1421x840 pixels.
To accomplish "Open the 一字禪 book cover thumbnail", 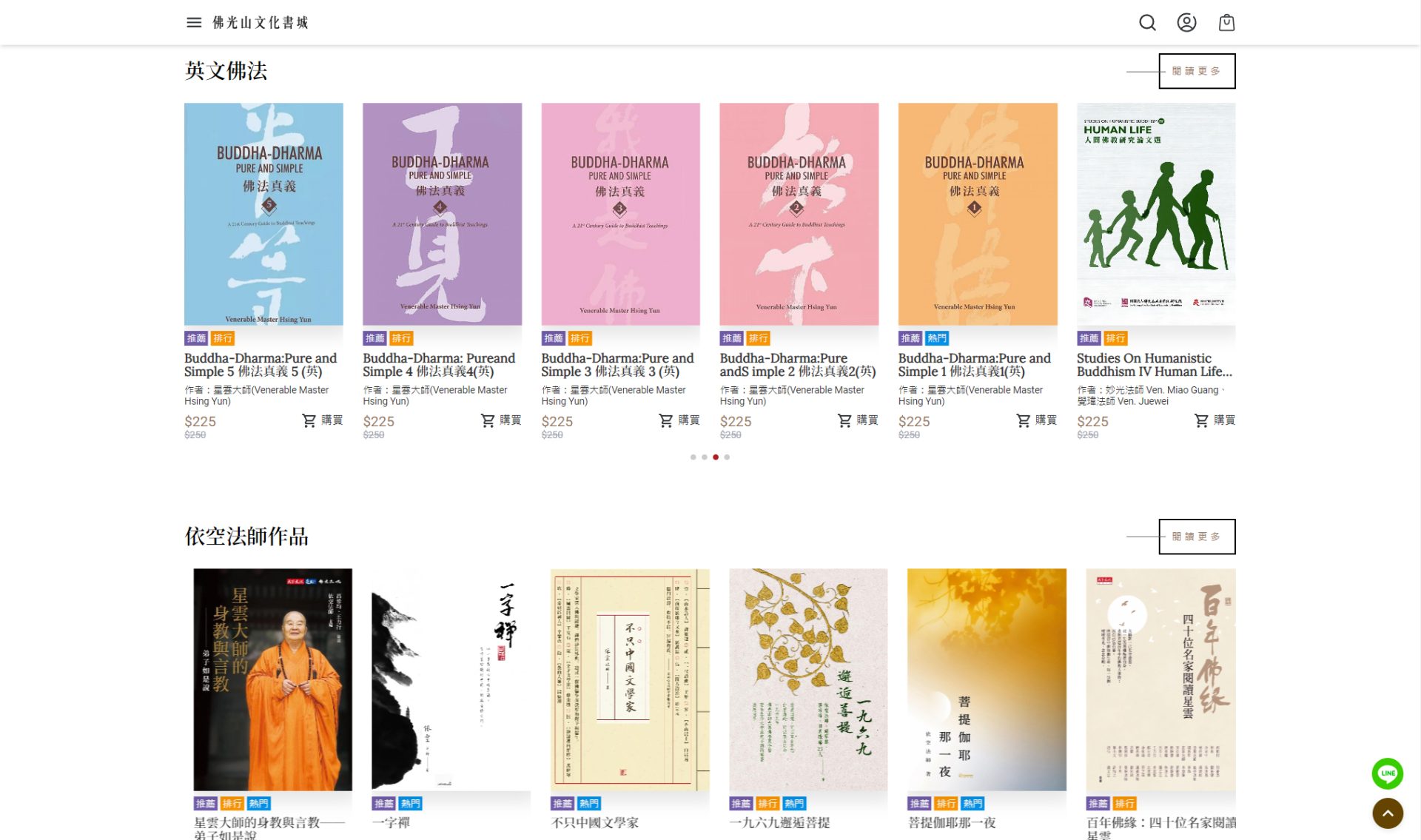I will pyautogui.click(x=451, y=679).
